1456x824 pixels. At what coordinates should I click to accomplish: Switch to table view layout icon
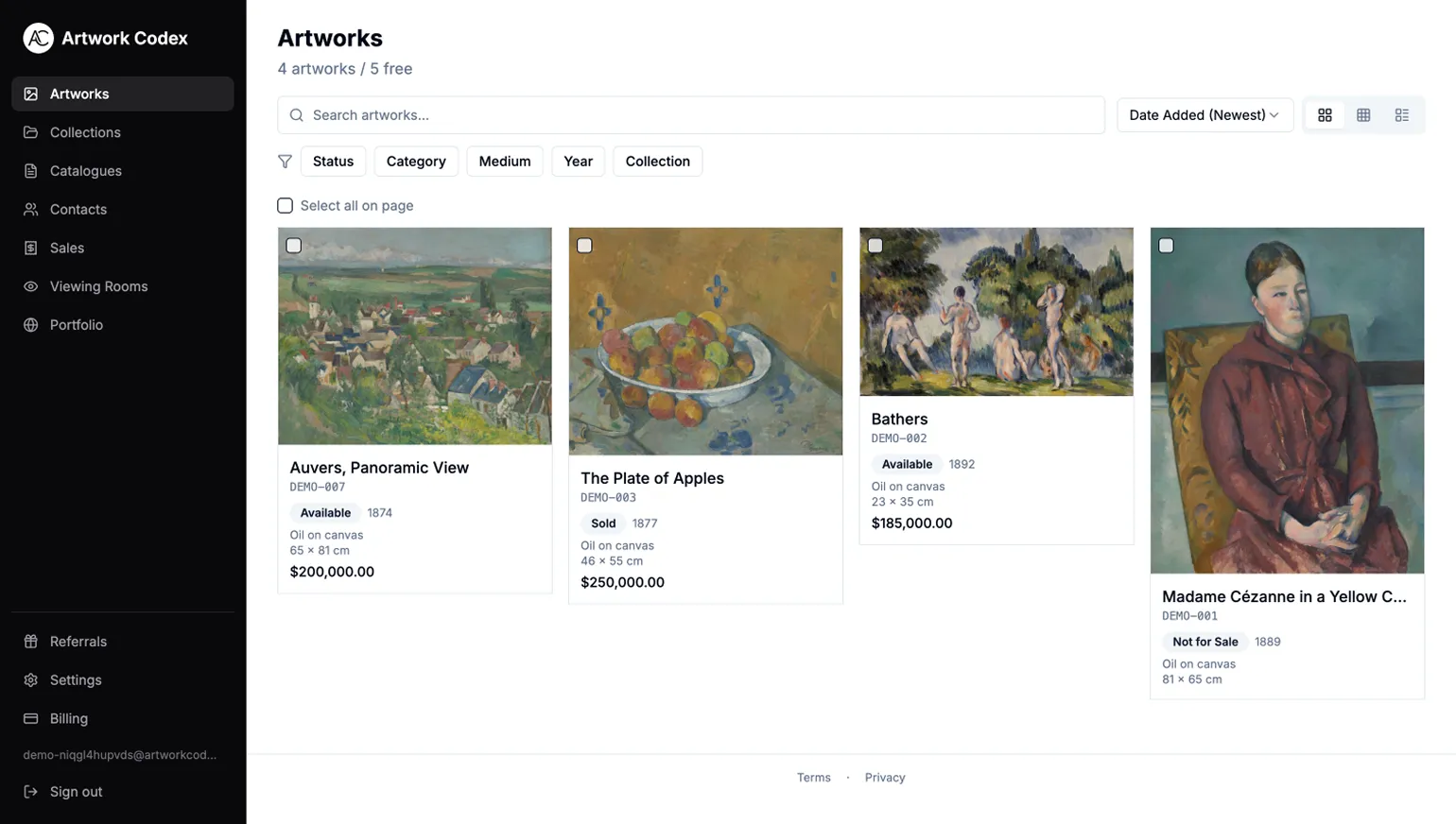tap(1363, 115)
